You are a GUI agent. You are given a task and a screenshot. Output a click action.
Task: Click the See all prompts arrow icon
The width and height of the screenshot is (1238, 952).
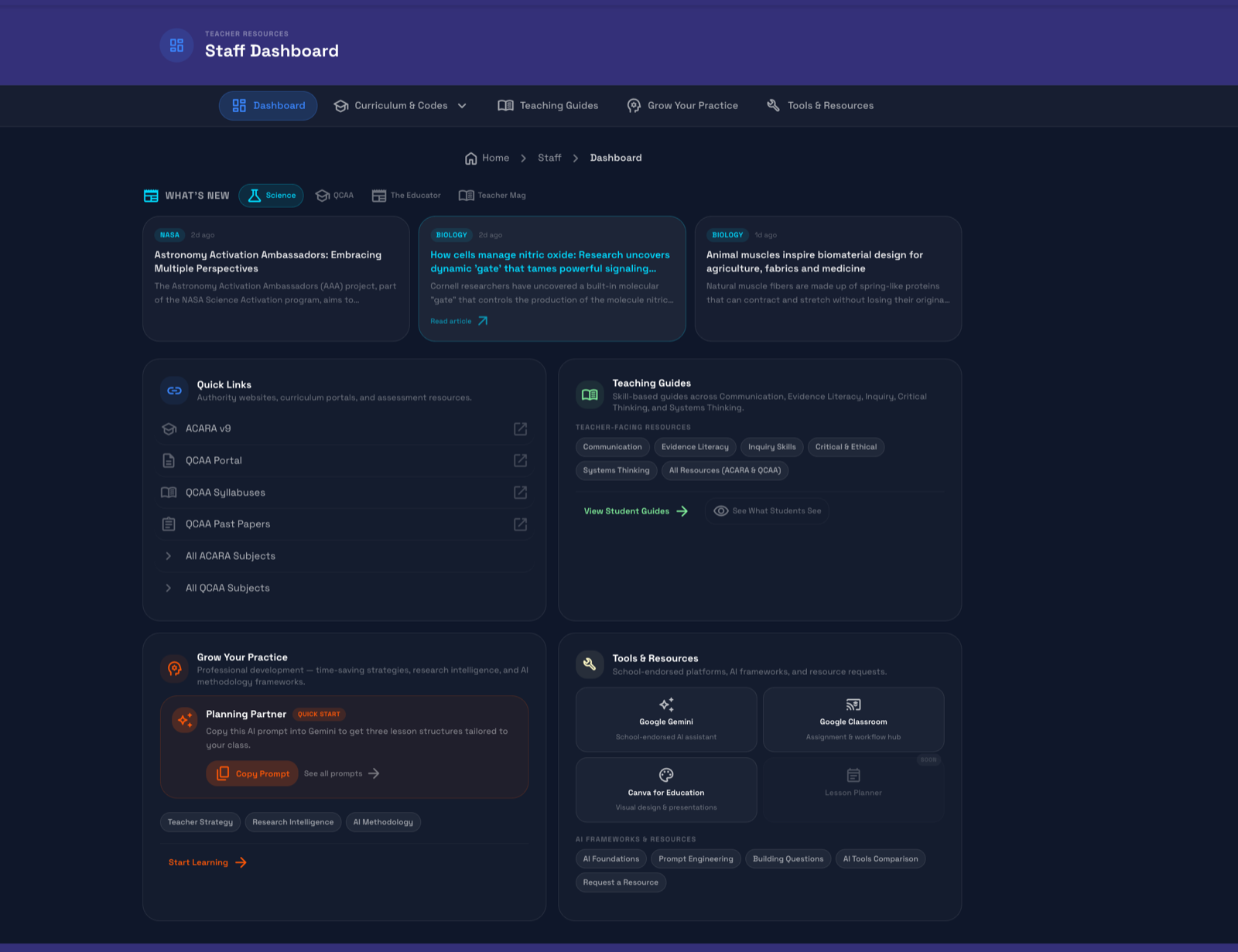click(374, 773)
